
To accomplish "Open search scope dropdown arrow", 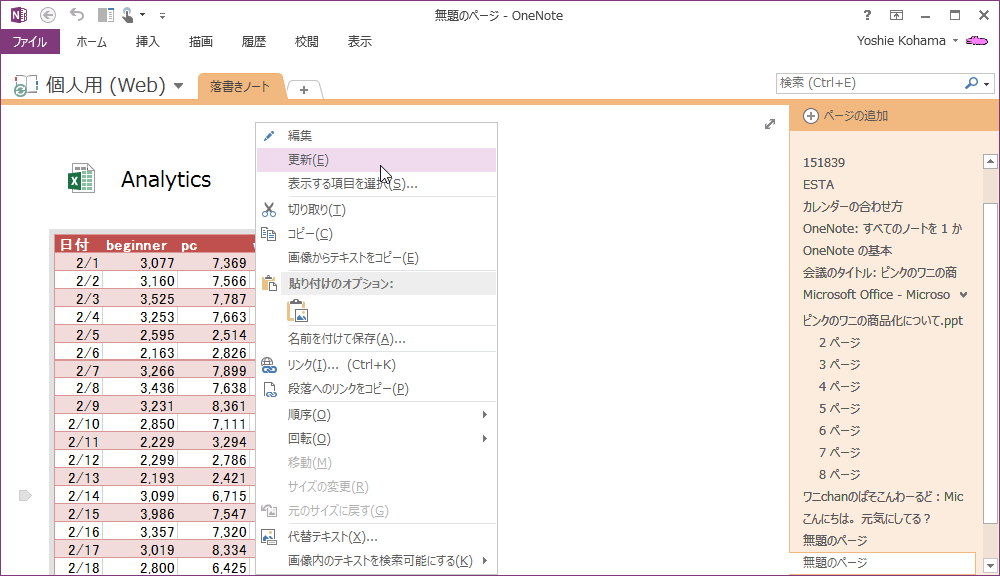I will (987, 84).
